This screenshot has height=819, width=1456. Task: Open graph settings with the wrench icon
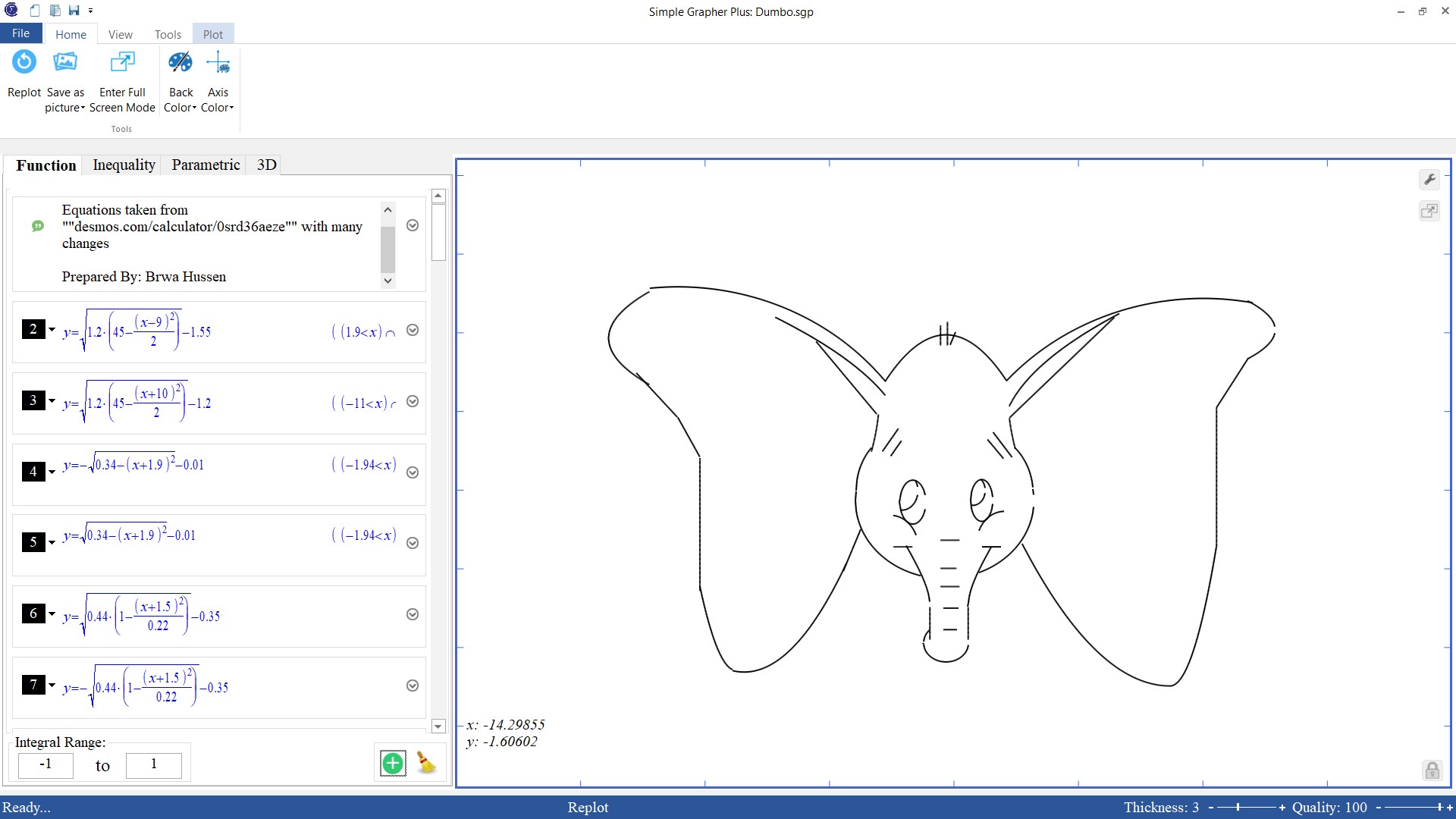coord(1429,180)
